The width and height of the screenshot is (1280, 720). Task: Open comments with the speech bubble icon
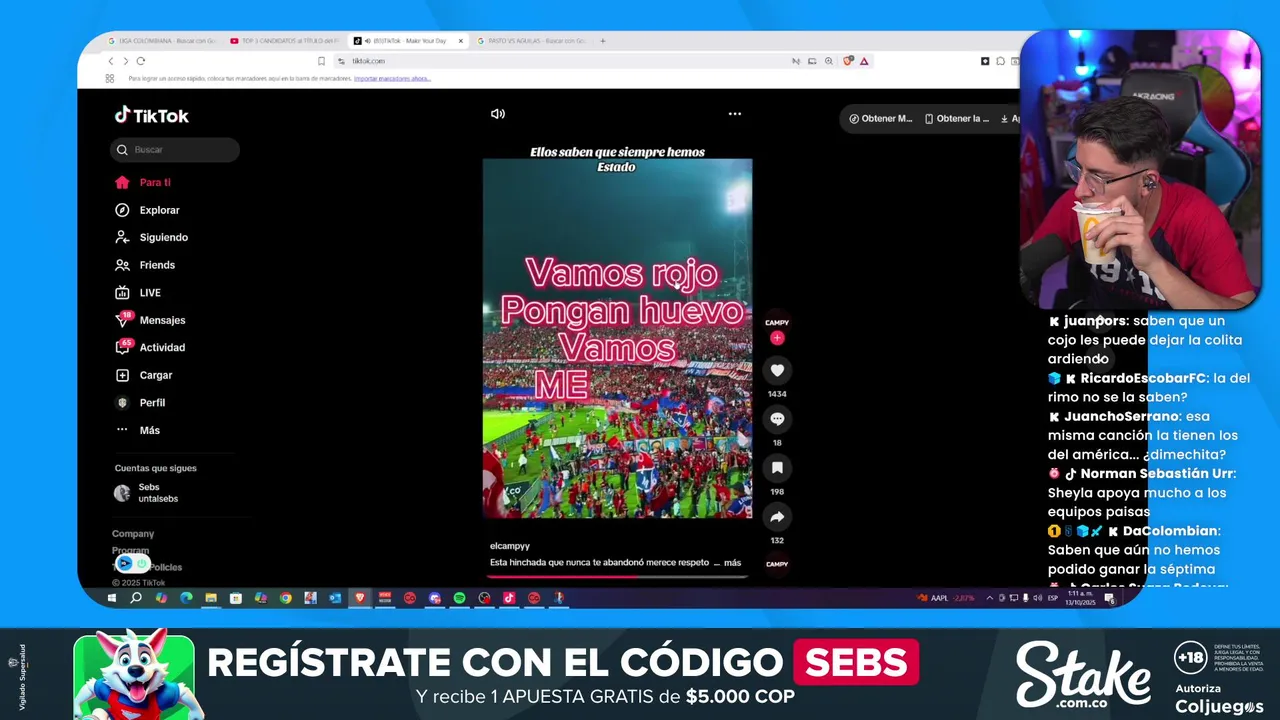[x=777, y=419]
